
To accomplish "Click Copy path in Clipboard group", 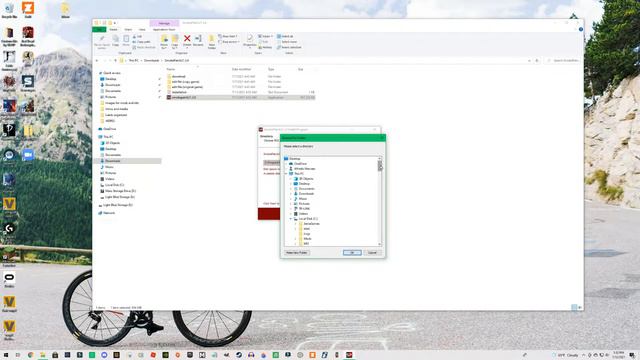I will point(142,42).
